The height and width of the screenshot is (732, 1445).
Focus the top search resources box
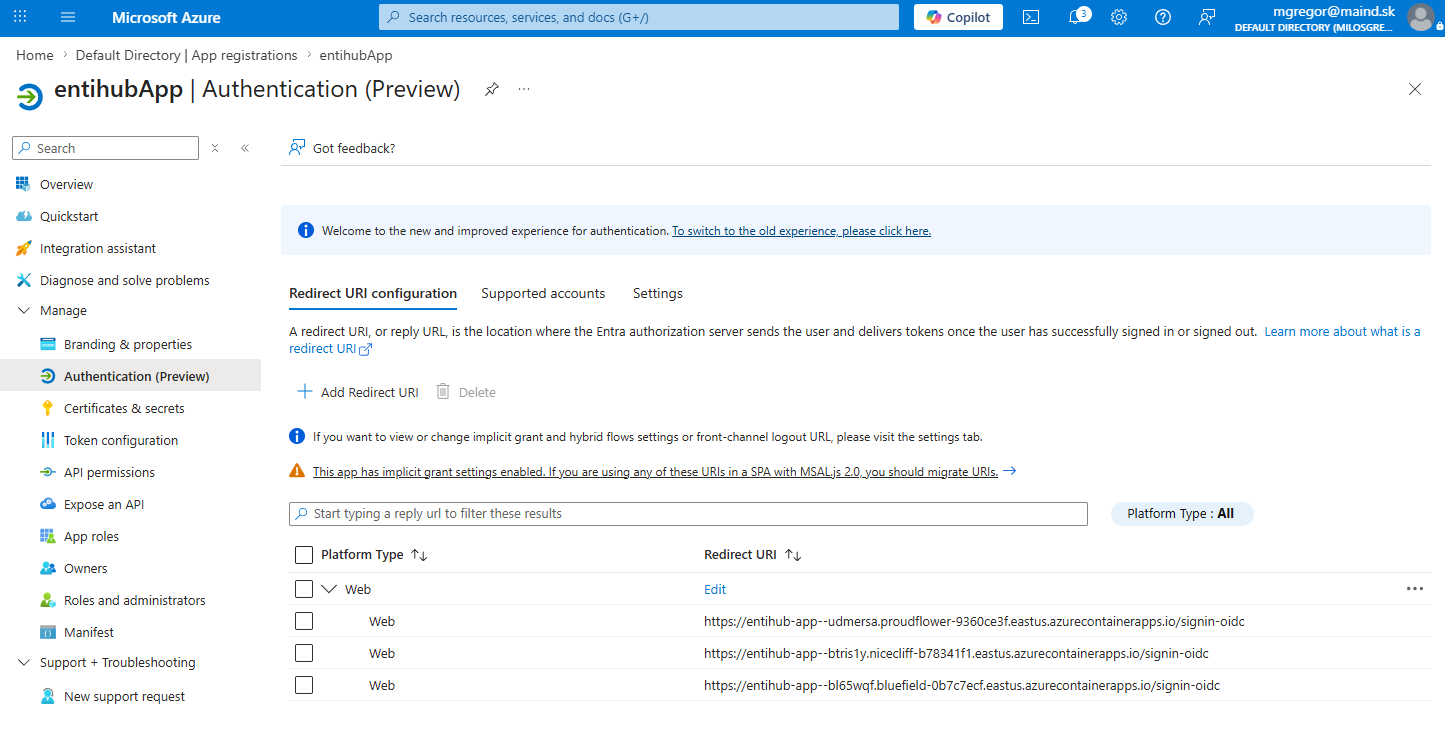pyautogui.click(x=639, y=17)
